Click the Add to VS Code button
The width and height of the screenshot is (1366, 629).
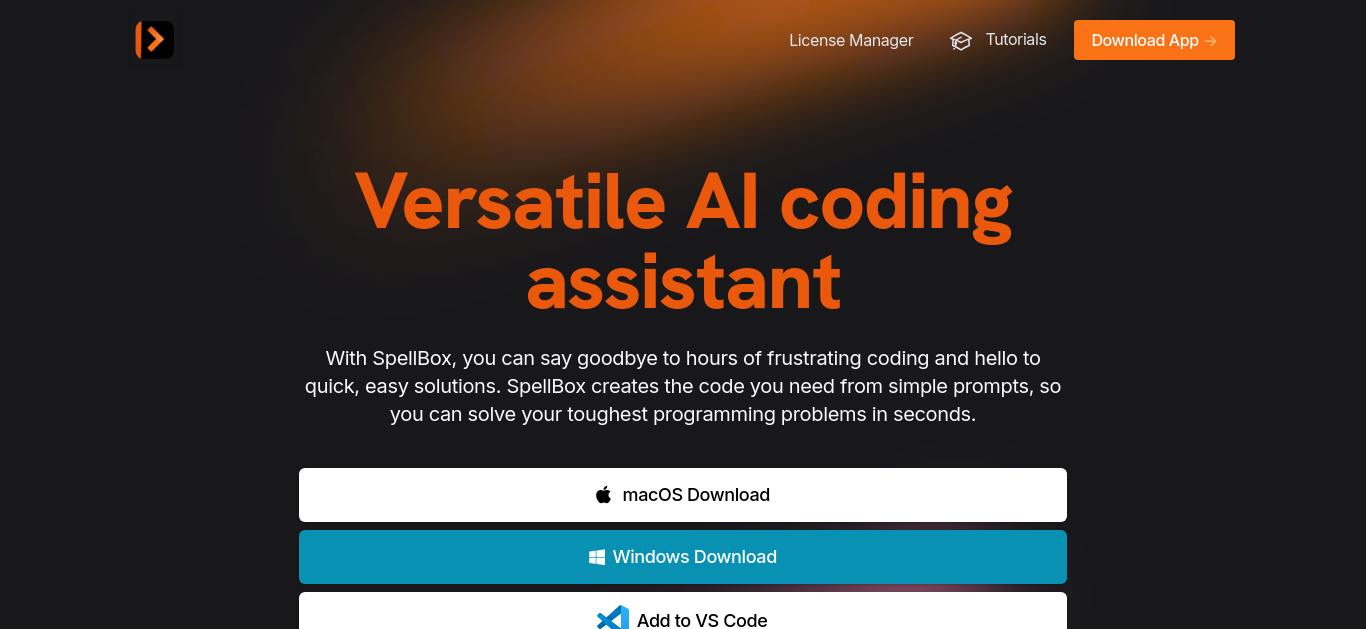pyautogui.click(x=683, y=611)
